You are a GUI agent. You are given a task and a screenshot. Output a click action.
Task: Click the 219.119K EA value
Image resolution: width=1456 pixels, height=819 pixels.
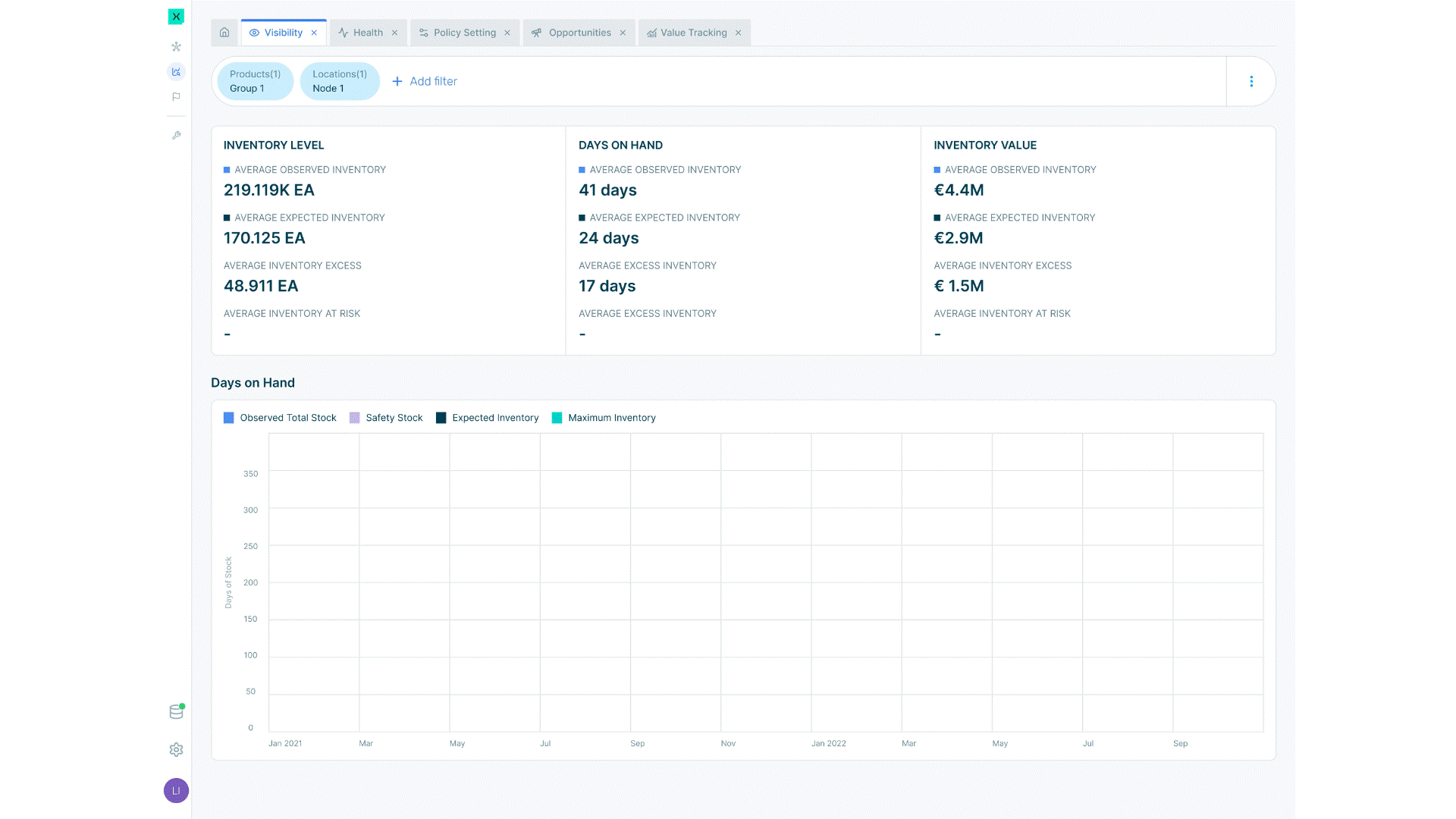269,190
